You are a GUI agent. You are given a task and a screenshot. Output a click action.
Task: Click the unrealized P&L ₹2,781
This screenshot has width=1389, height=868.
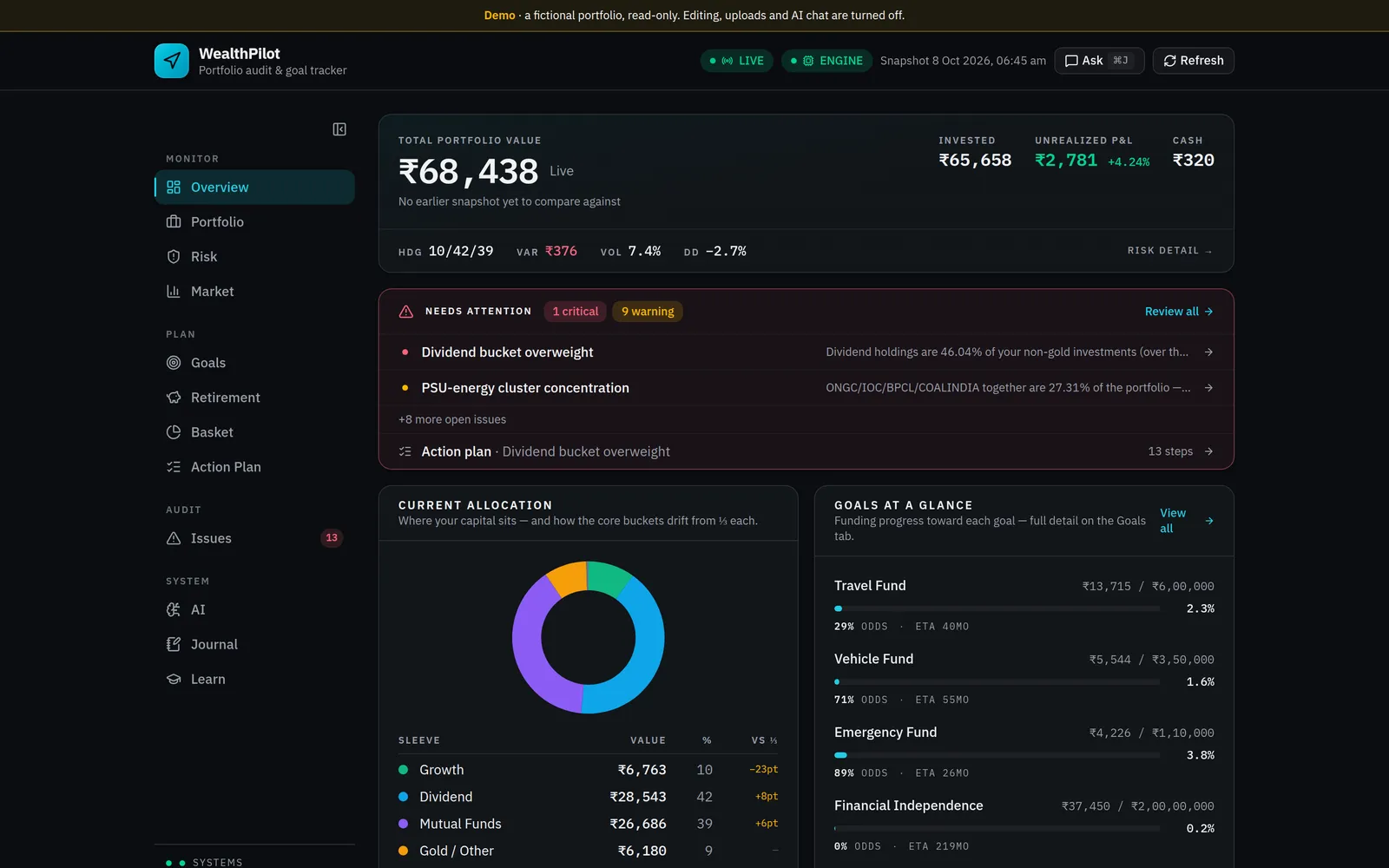click(x=1066, y=161)
